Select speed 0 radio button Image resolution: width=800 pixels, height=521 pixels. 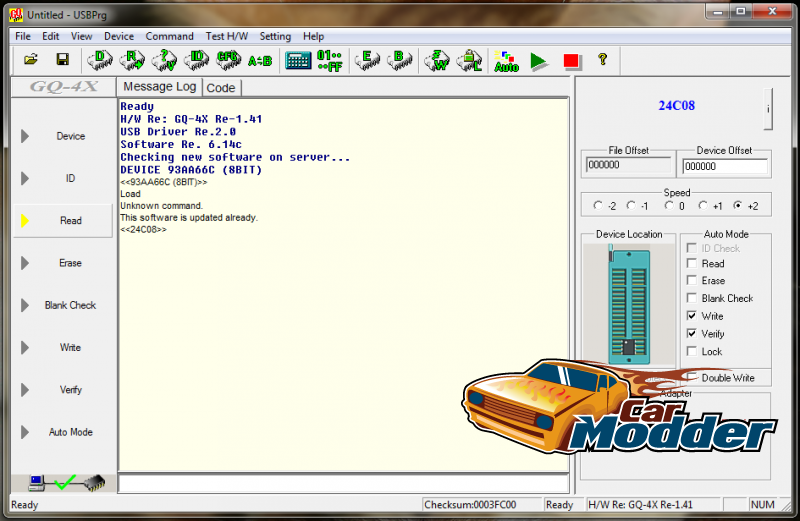(669, 205)
